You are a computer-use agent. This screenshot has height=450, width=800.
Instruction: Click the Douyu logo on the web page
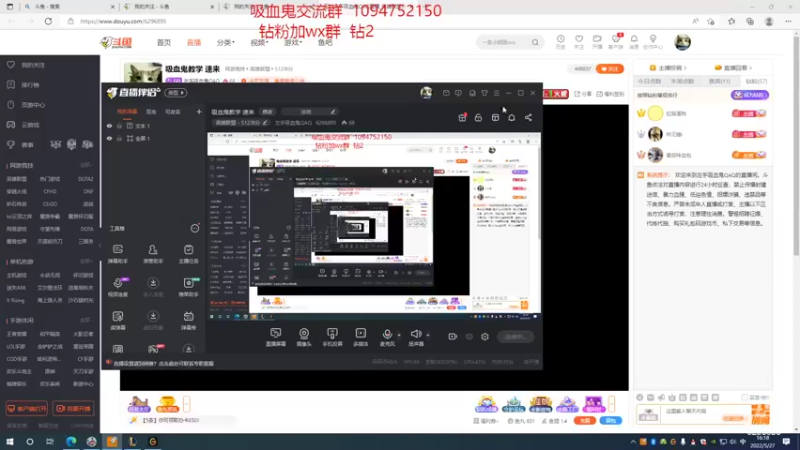pyautogui.click(x=116, y=42)
